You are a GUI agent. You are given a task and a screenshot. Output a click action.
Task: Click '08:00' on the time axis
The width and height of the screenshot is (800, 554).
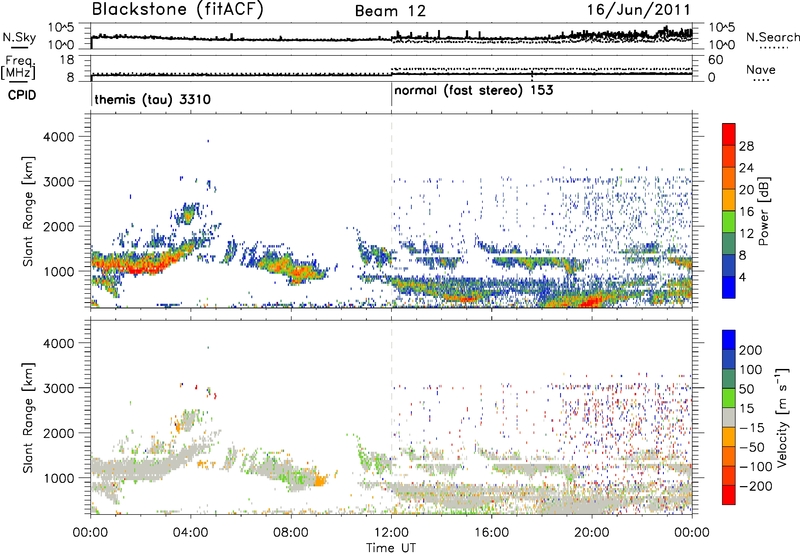291,533
